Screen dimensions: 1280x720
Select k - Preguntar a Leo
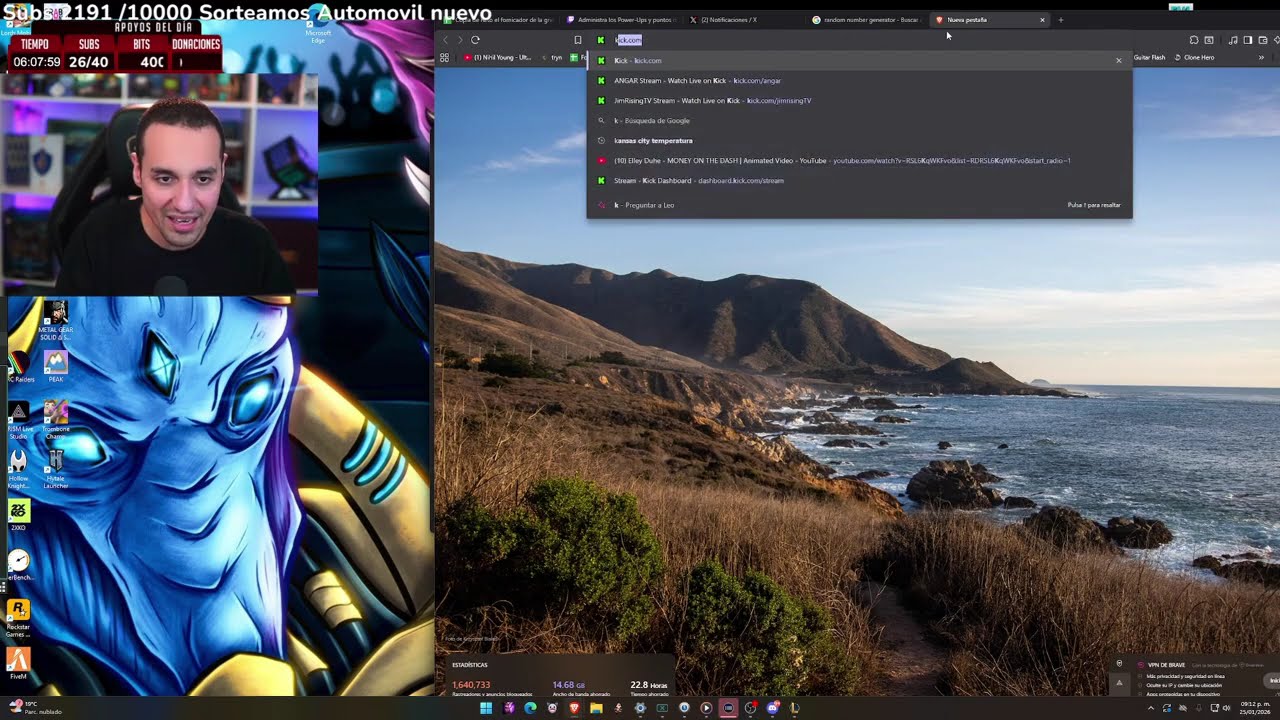pos(859,205)
